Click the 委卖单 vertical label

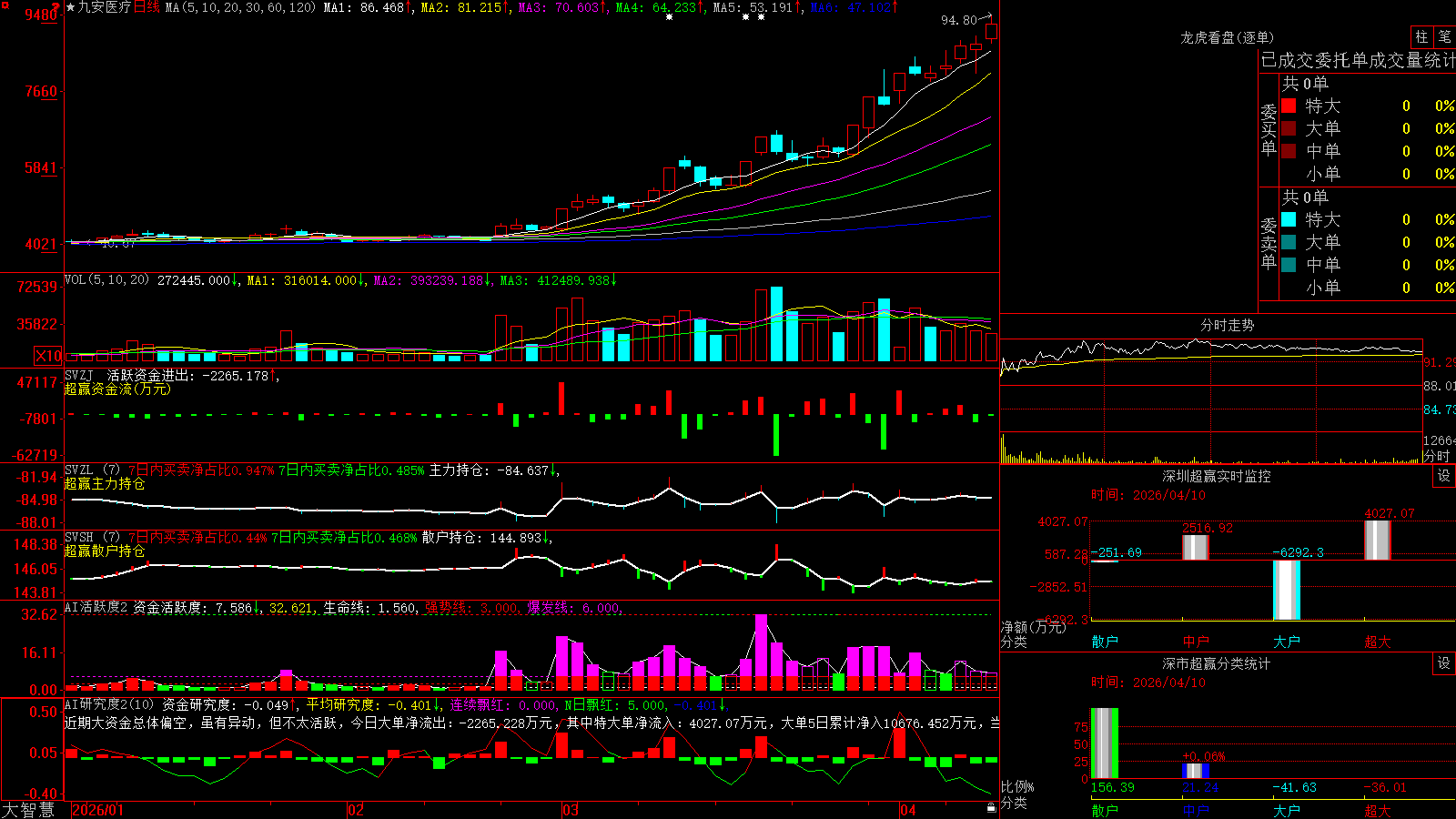click(x=1269, y=243)
